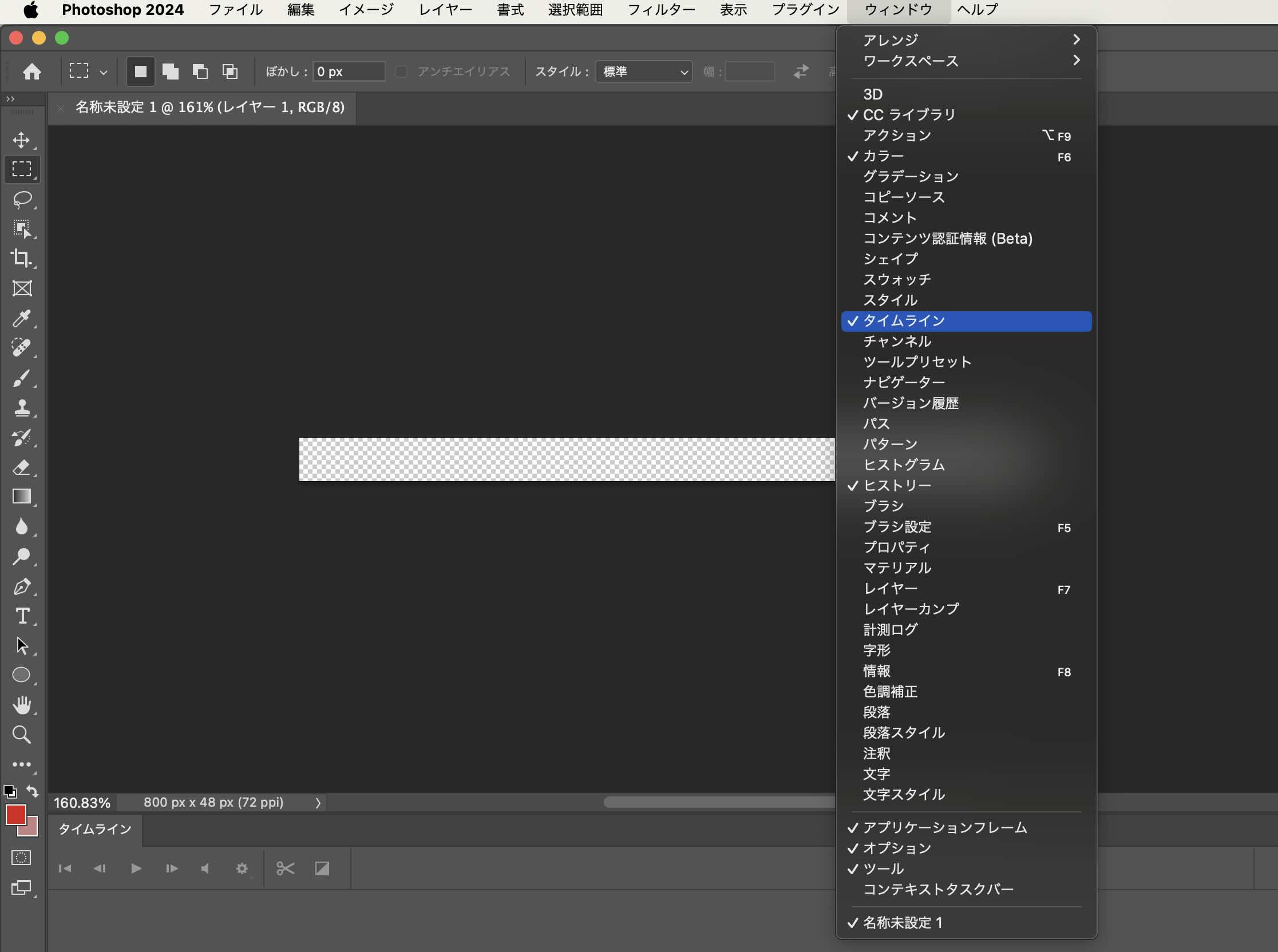
Task: Toggle the アンチエイリアス checkbox
Action: pos(402,72)
